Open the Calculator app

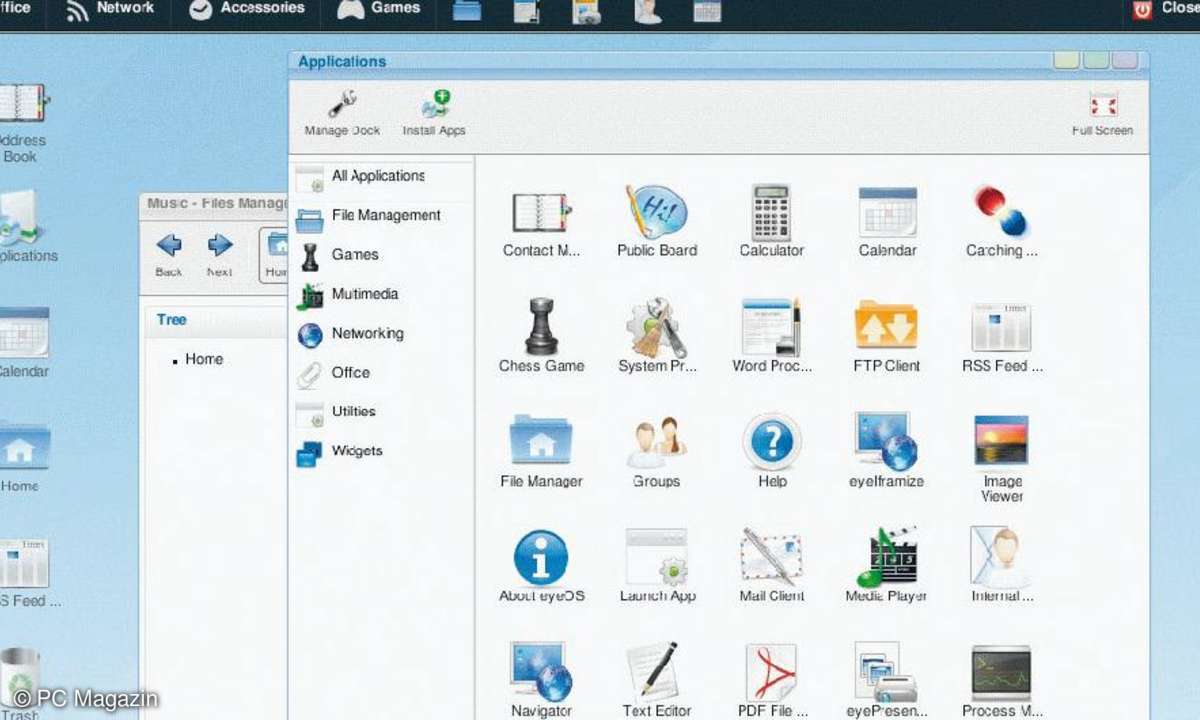tap(771, 211)
